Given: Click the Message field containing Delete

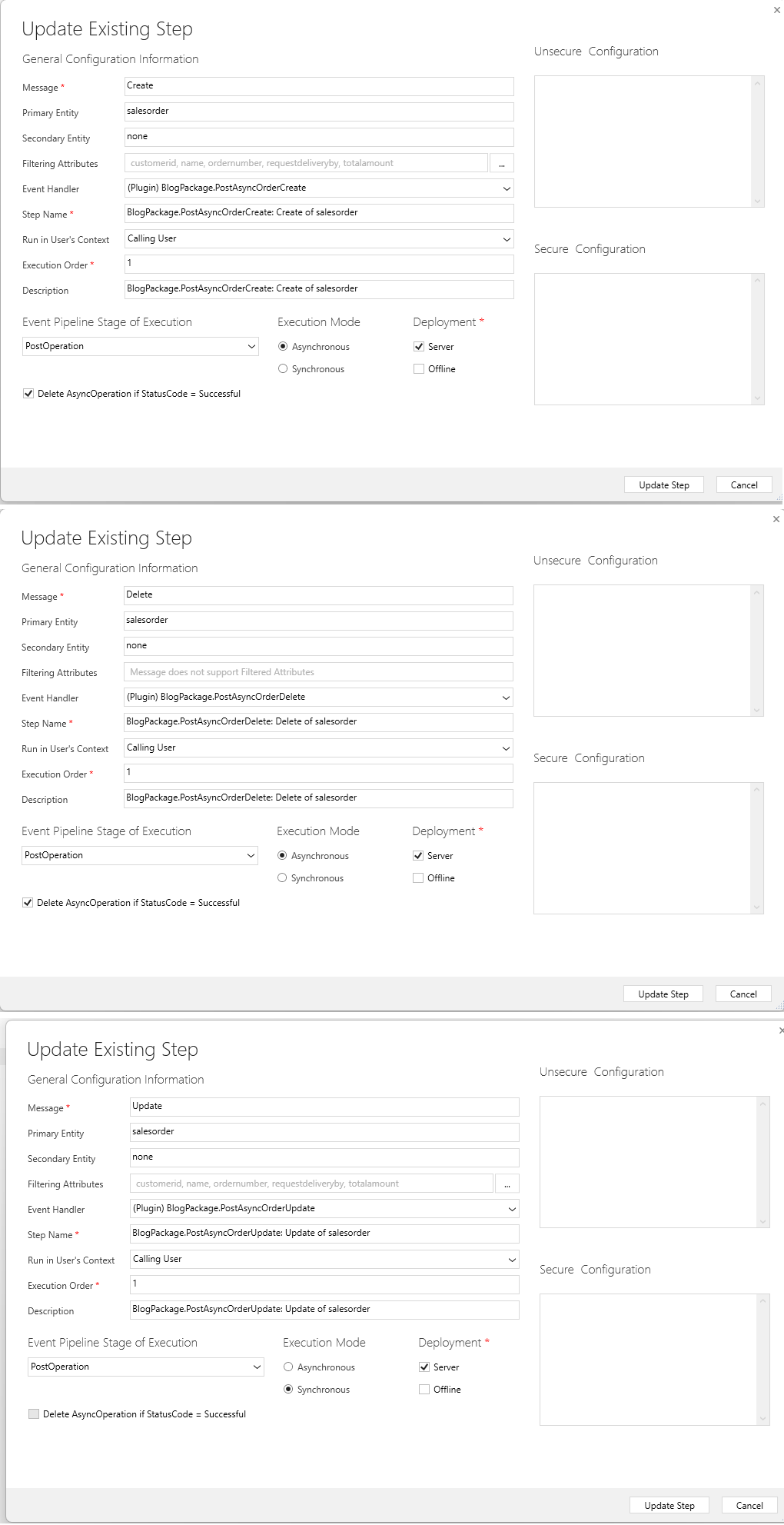Looking at the screenshot, I should [318, 595].
